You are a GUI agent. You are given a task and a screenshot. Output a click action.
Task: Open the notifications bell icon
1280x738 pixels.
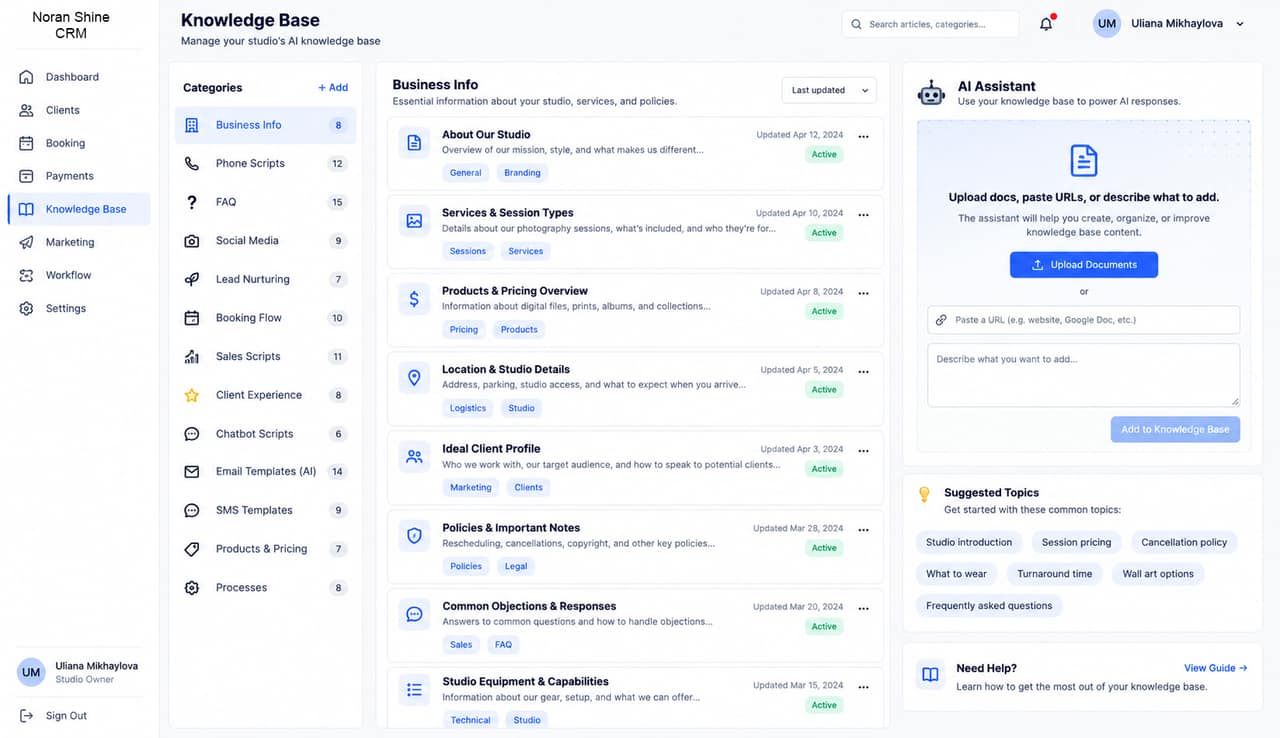1046,24
